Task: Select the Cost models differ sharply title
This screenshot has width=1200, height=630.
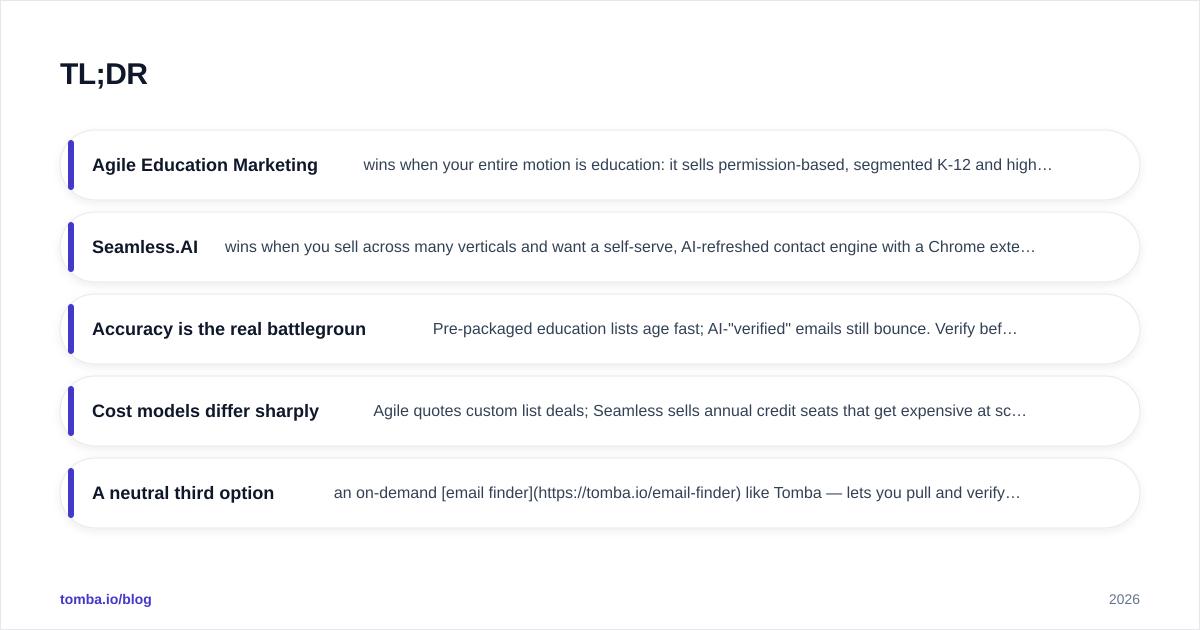Action: [205, 411]
